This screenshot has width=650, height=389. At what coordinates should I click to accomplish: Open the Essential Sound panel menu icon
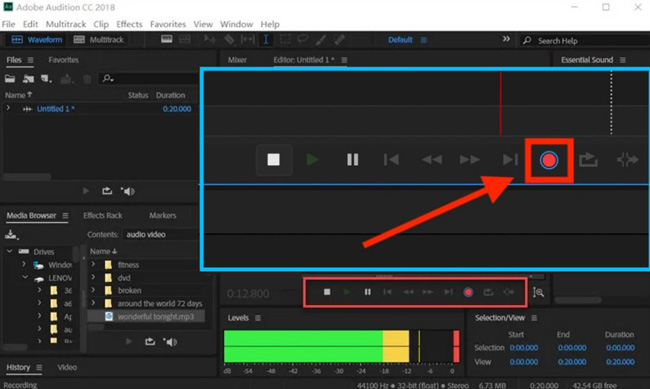pyautogui.click(x=623, y=60)
